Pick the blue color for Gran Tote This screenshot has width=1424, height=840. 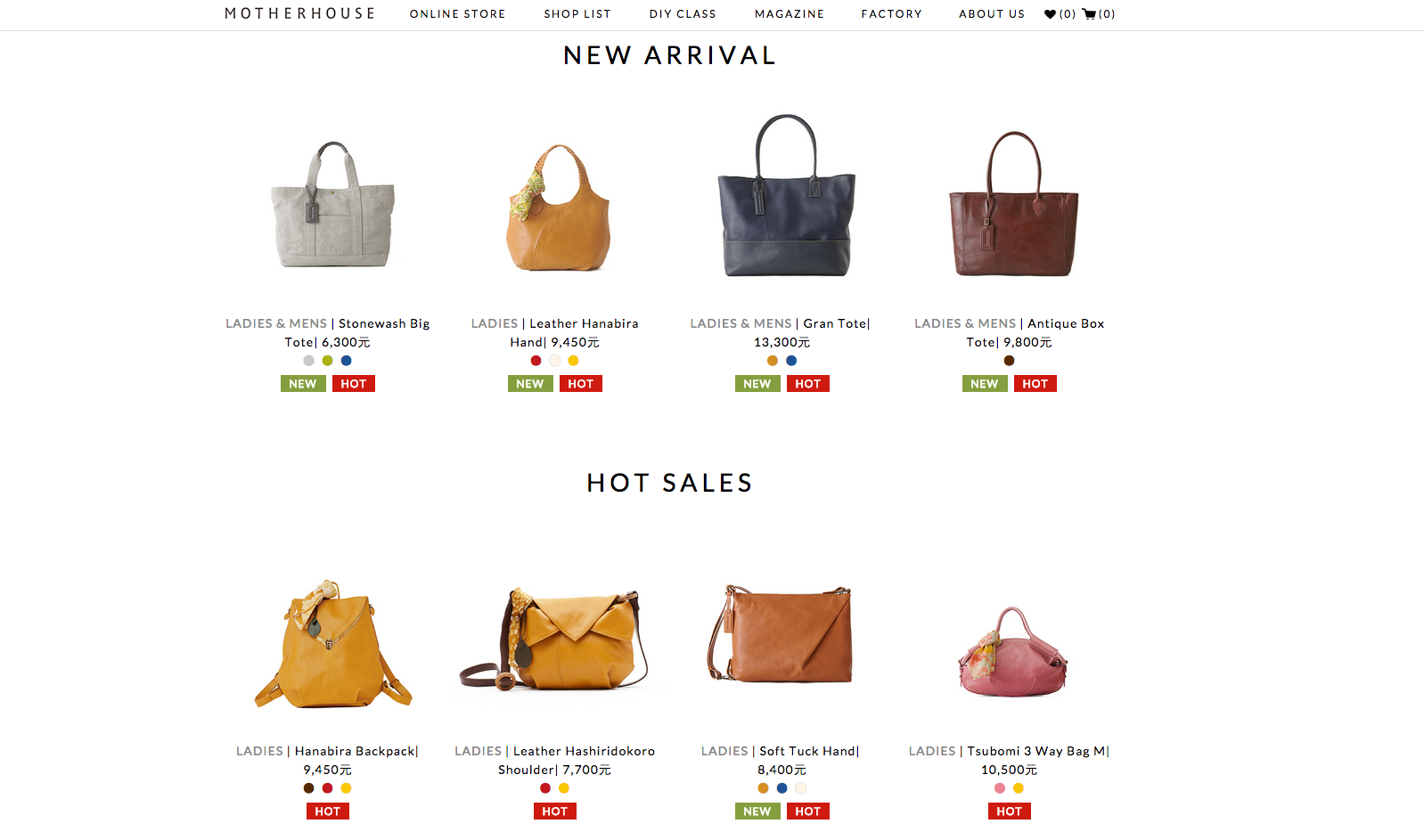pos(791,361)
